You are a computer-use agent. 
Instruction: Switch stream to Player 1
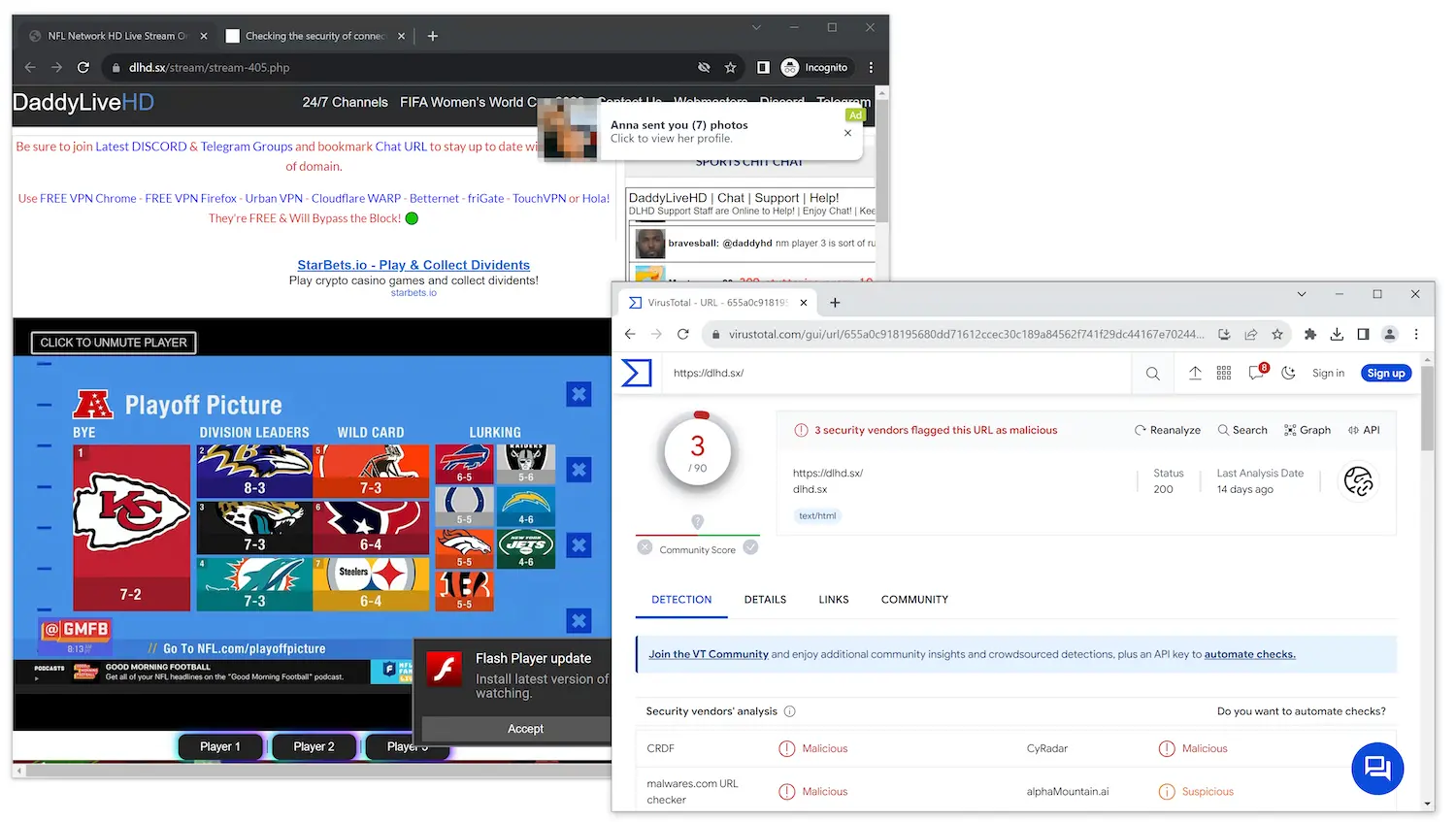click(220, 746)
